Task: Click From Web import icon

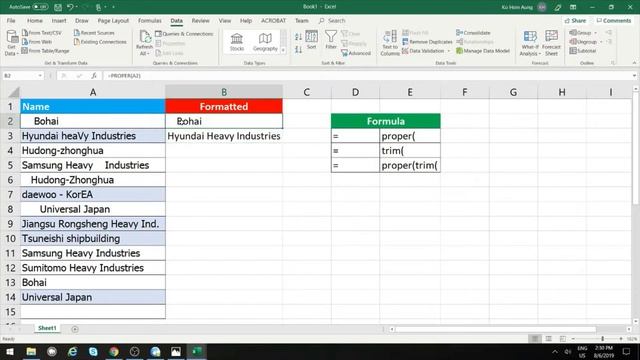Action: tap(25, 42)
